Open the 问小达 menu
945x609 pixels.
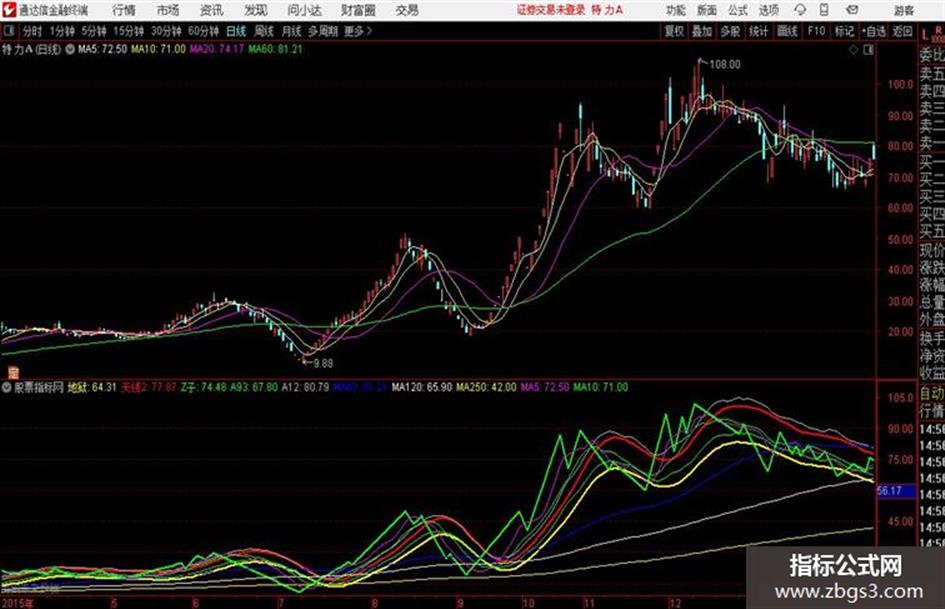(x=304, y=10)
